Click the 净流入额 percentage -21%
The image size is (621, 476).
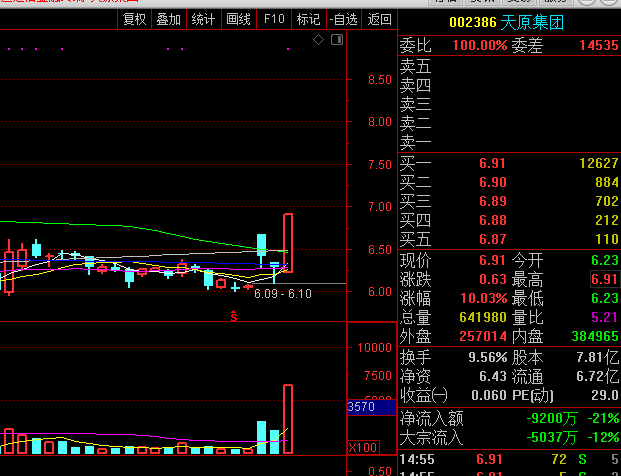(603, 419)
